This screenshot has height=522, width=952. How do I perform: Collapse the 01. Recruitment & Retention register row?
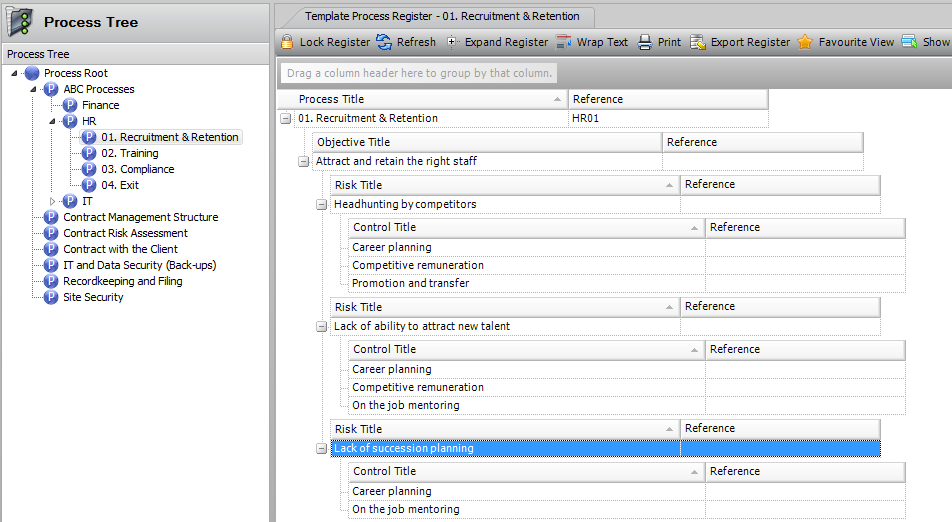point(285,118)
